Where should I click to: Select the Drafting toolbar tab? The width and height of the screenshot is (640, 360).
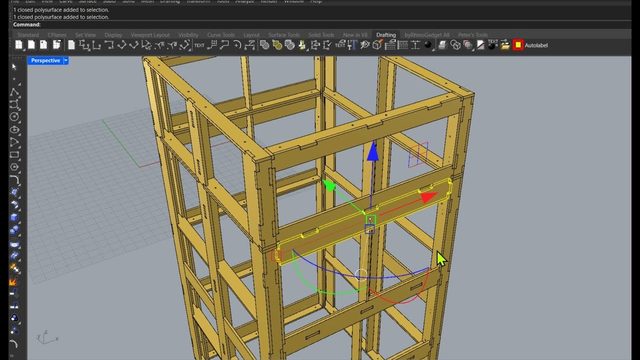click(x=386, y=35)
